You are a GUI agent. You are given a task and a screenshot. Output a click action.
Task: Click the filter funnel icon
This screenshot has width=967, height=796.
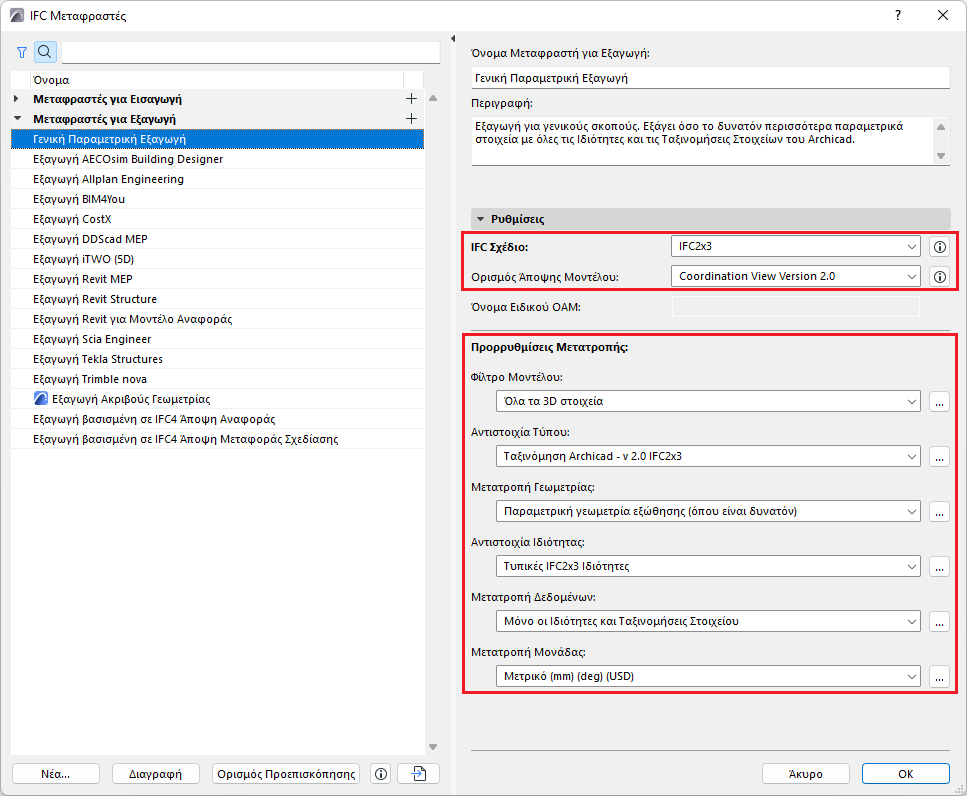click(22, 52)
